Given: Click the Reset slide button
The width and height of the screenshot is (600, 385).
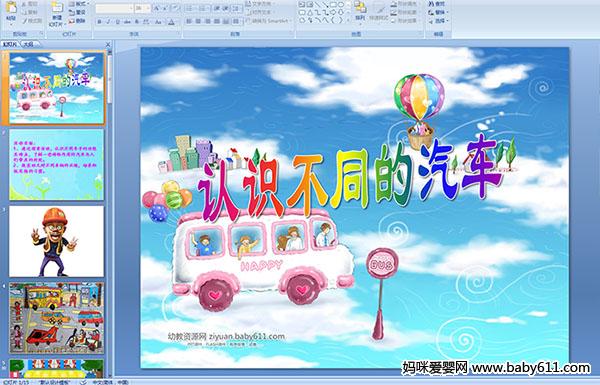Looking at the screenshot, I should point(78,12).
